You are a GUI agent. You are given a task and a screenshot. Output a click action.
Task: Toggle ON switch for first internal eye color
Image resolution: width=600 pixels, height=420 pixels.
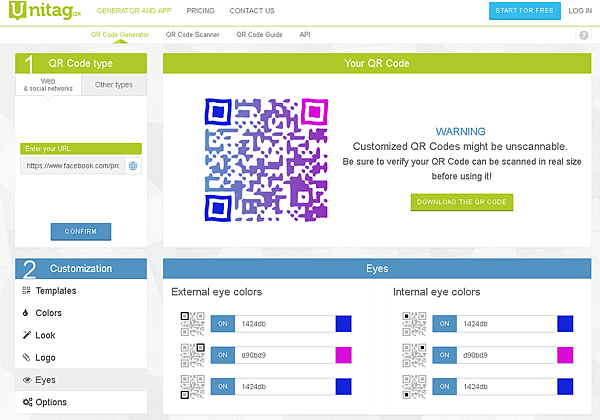point(444,324)
